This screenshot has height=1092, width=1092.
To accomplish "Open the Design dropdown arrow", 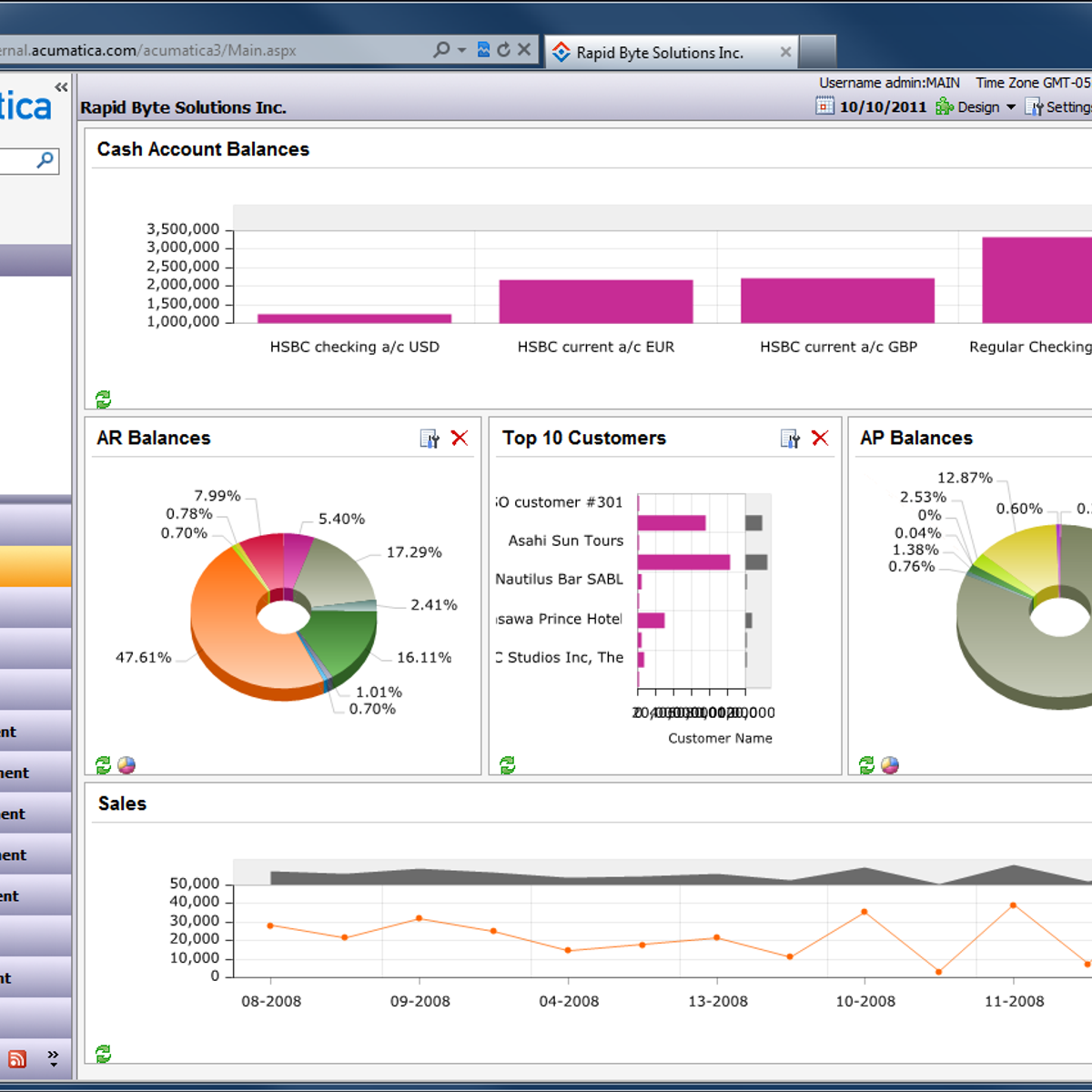I will pos(1013,106).
